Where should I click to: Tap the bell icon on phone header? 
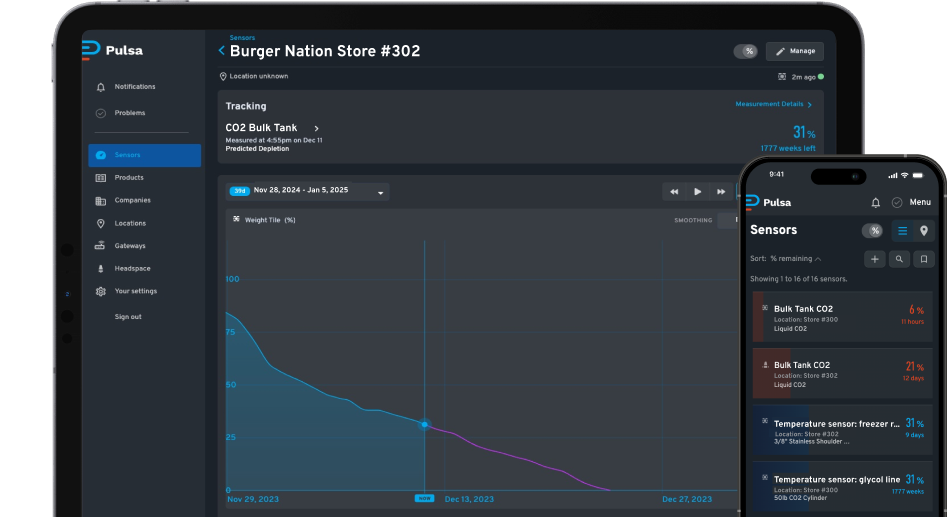pyautogui.click(x=876, y=202)
